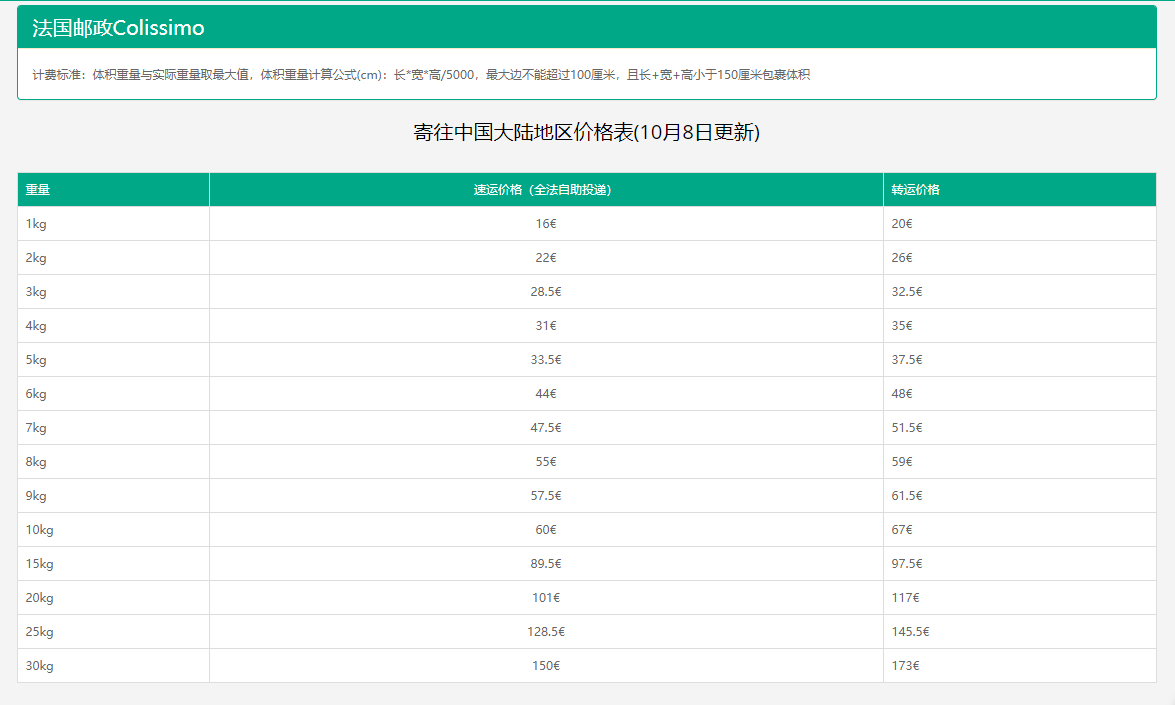Select the 20kg weight cell
This screenshot has width=1175, height=705.
[113, 598]
